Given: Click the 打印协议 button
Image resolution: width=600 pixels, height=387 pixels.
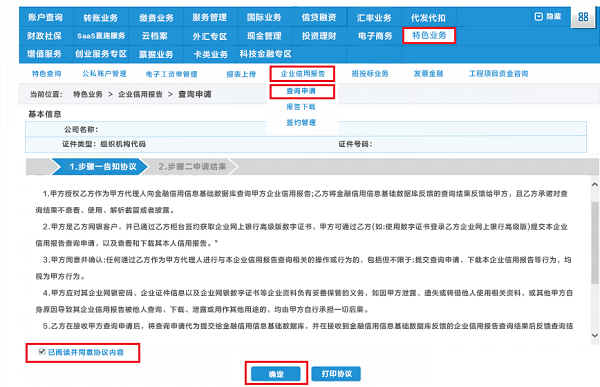Looking at the screenshot, I should [336, 374].
